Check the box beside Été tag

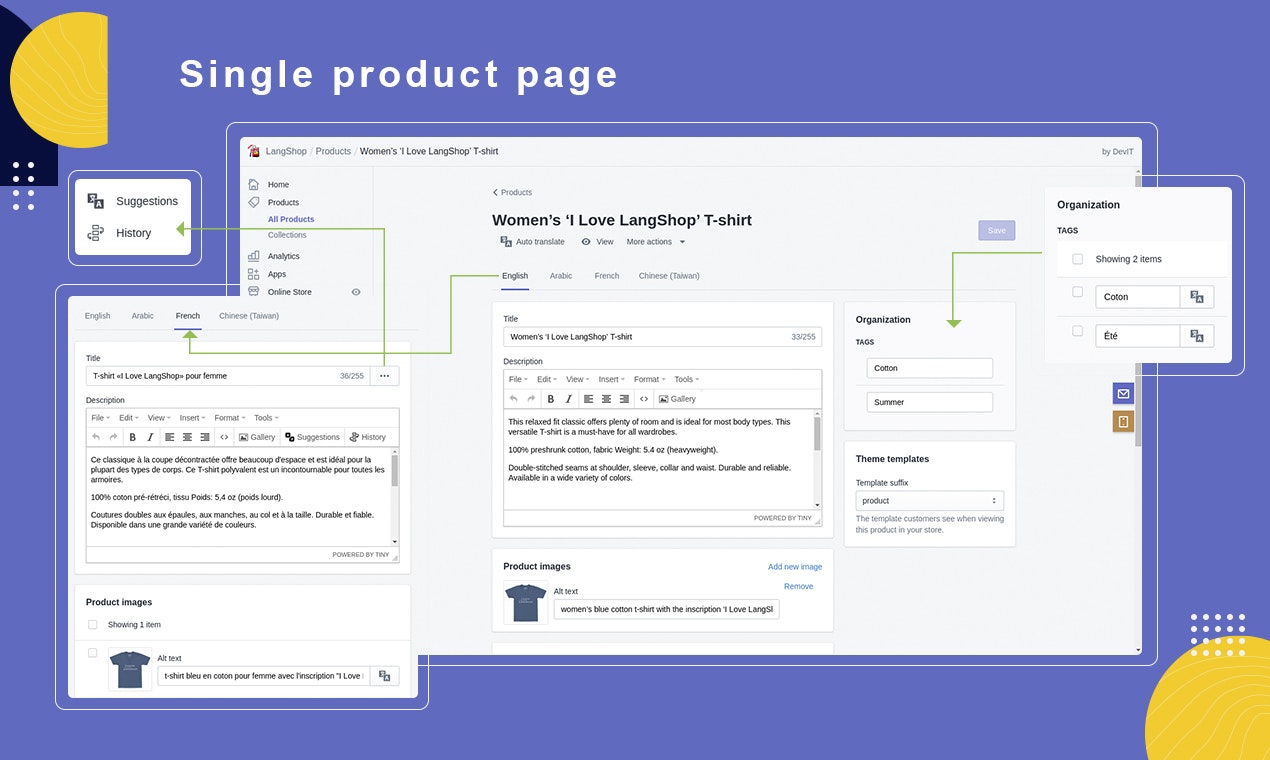click(x=1077, y=331)
